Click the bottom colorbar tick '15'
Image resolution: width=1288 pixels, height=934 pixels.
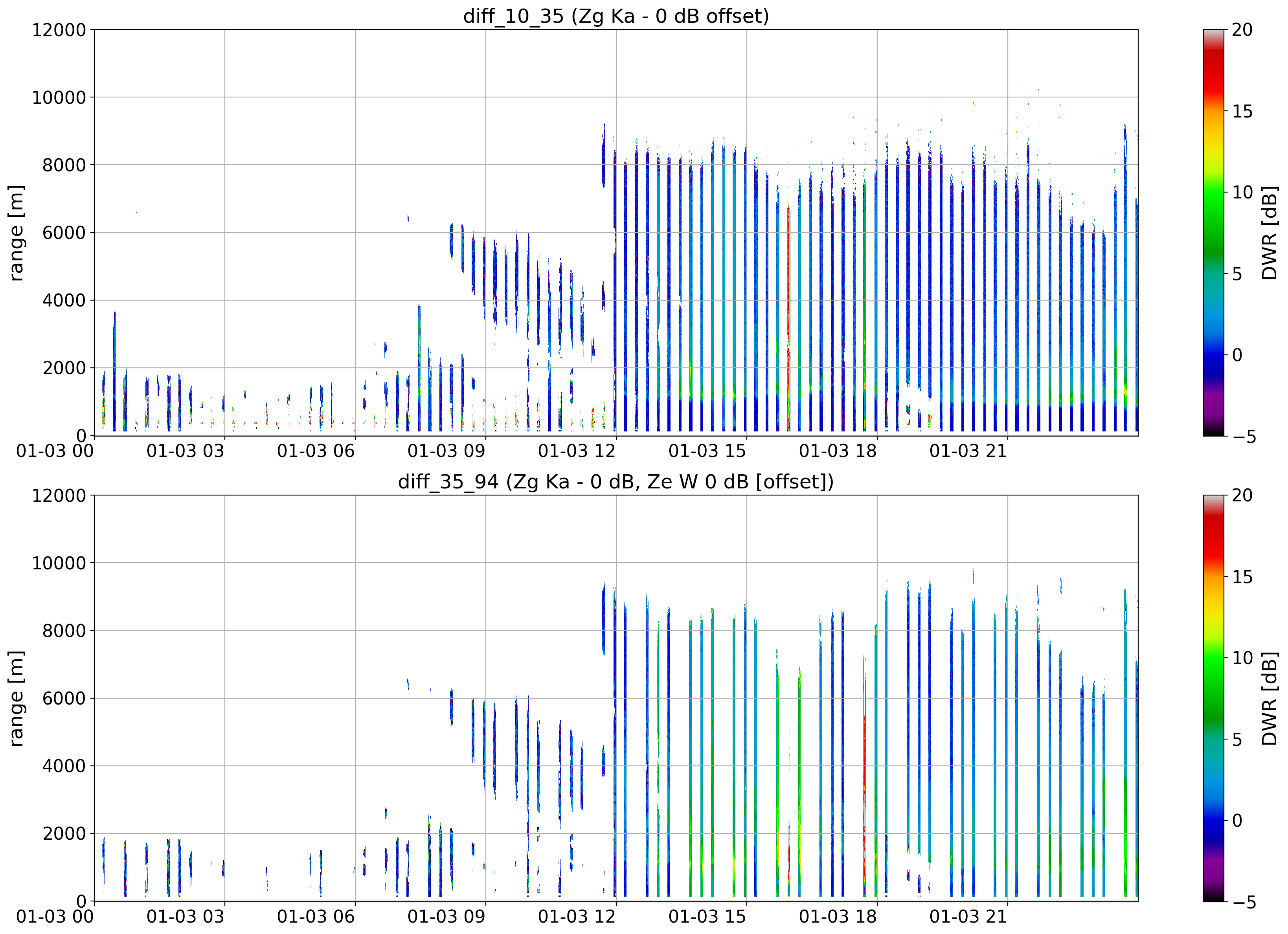1242,577
